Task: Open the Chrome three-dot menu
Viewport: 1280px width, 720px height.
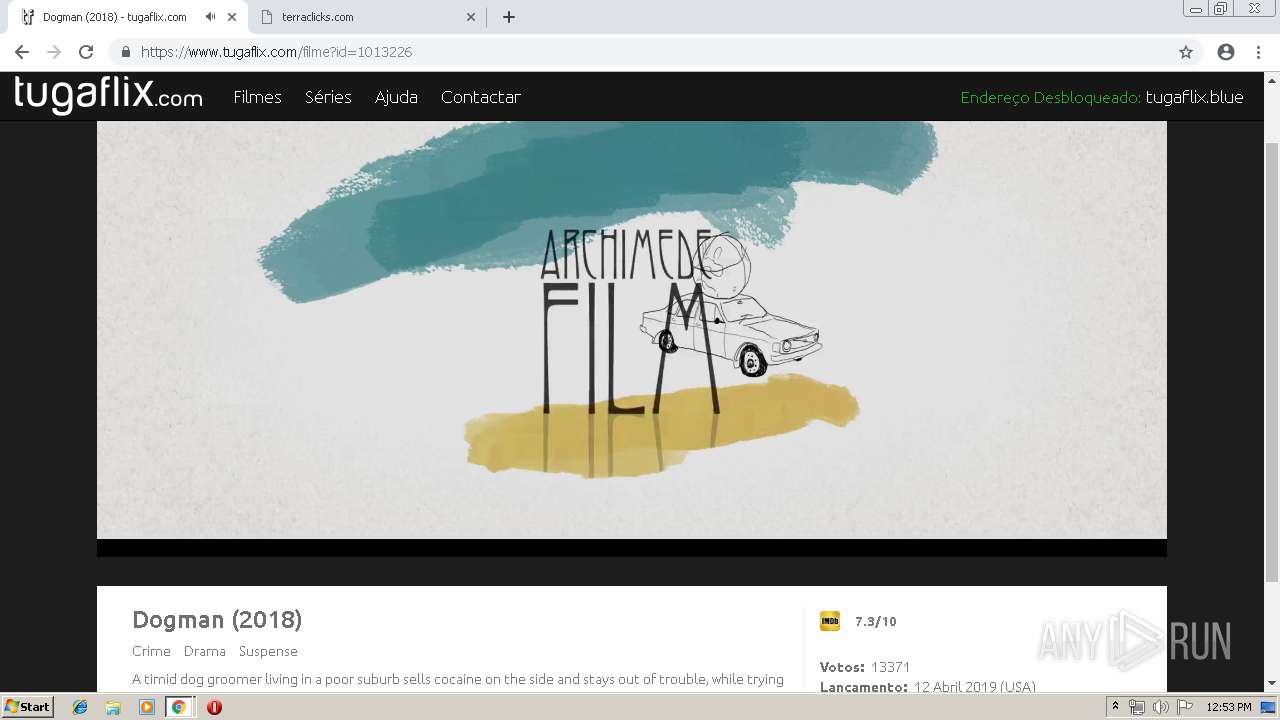Action: click(1257, 52)
